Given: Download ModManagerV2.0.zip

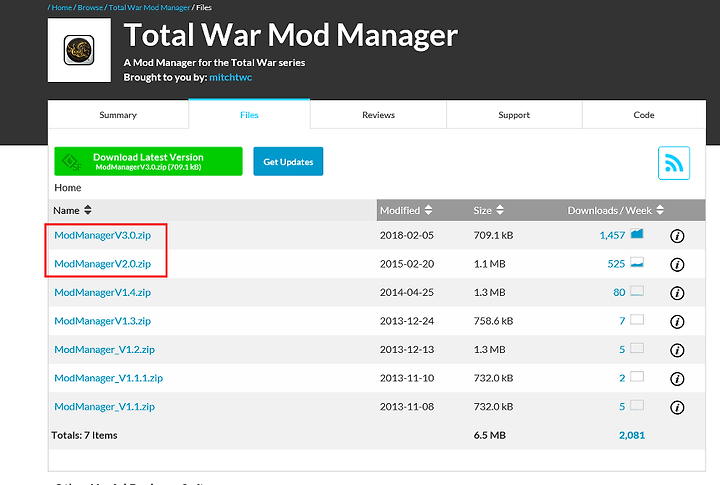Looking at the screenshot, I should point(102,264).
